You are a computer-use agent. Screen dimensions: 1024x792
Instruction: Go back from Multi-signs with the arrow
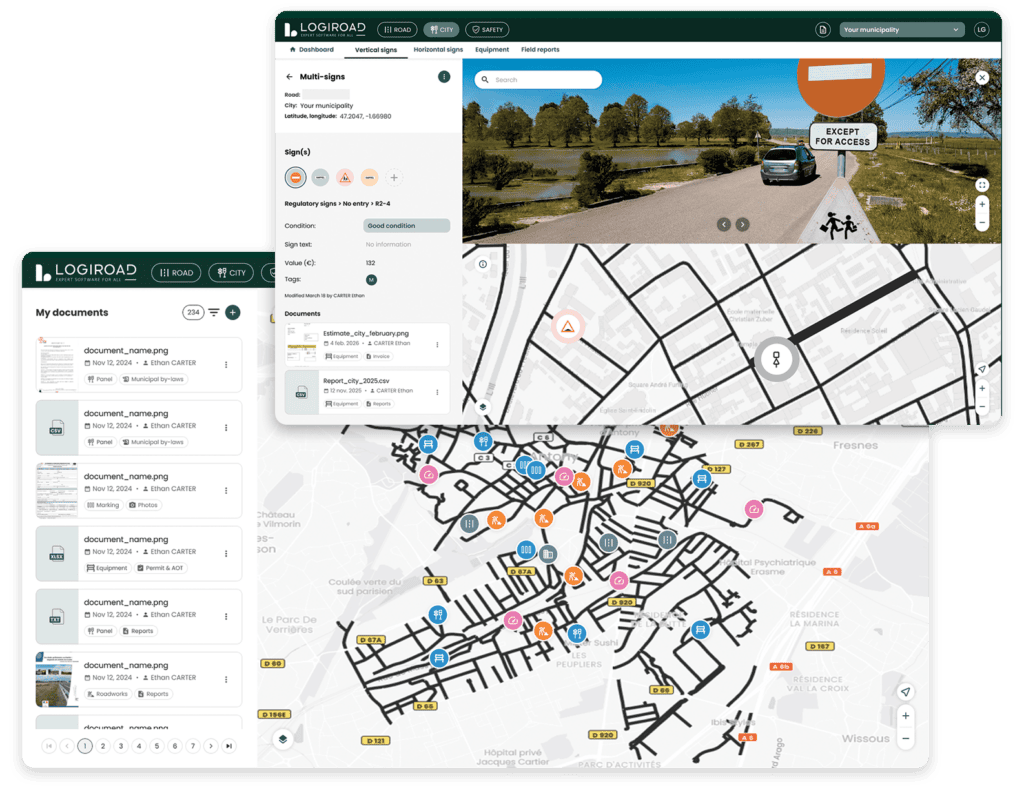click(289, 76)
